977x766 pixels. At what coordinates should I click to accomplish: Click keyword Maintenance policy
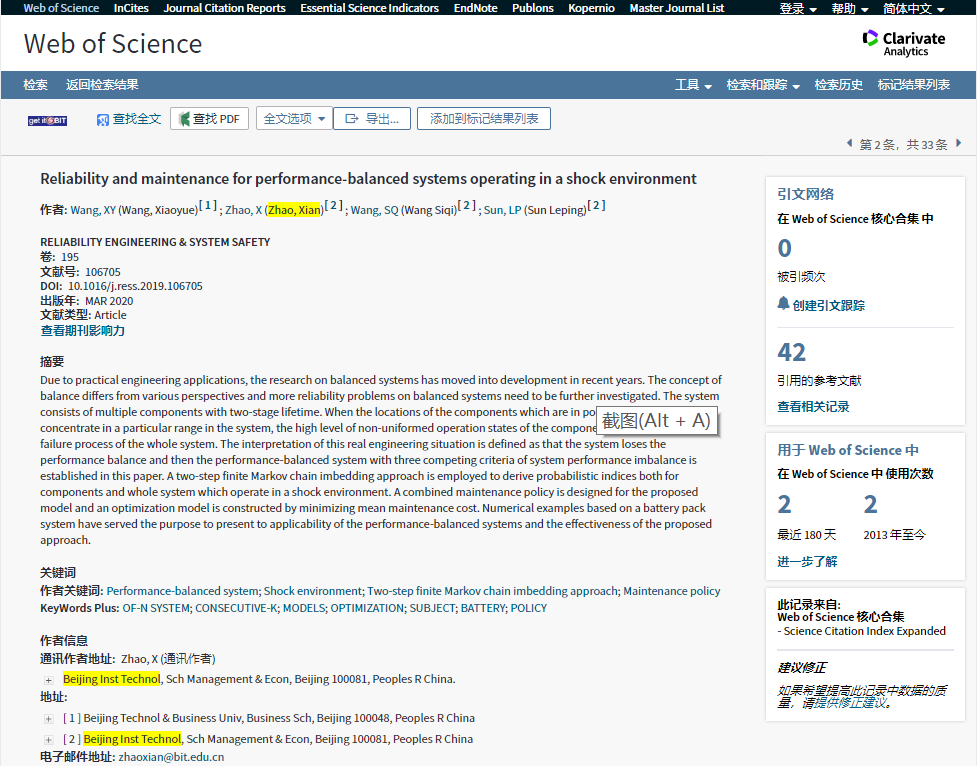coord(672,591)
